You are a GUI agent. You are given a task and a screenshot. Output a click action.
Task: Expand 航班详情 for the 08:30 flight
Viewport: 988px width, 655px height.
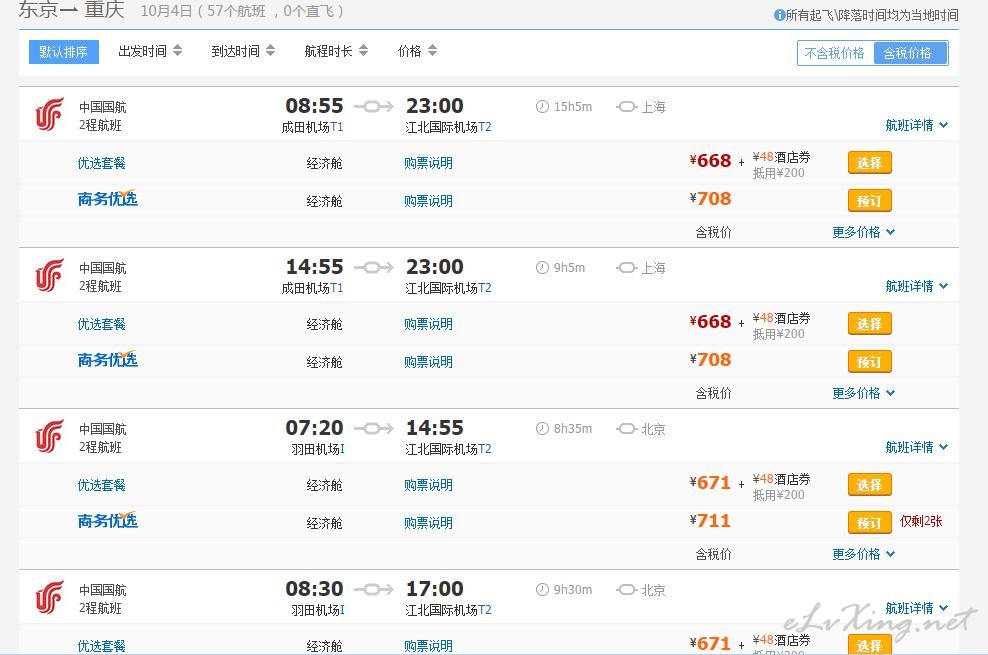point(916,608)
